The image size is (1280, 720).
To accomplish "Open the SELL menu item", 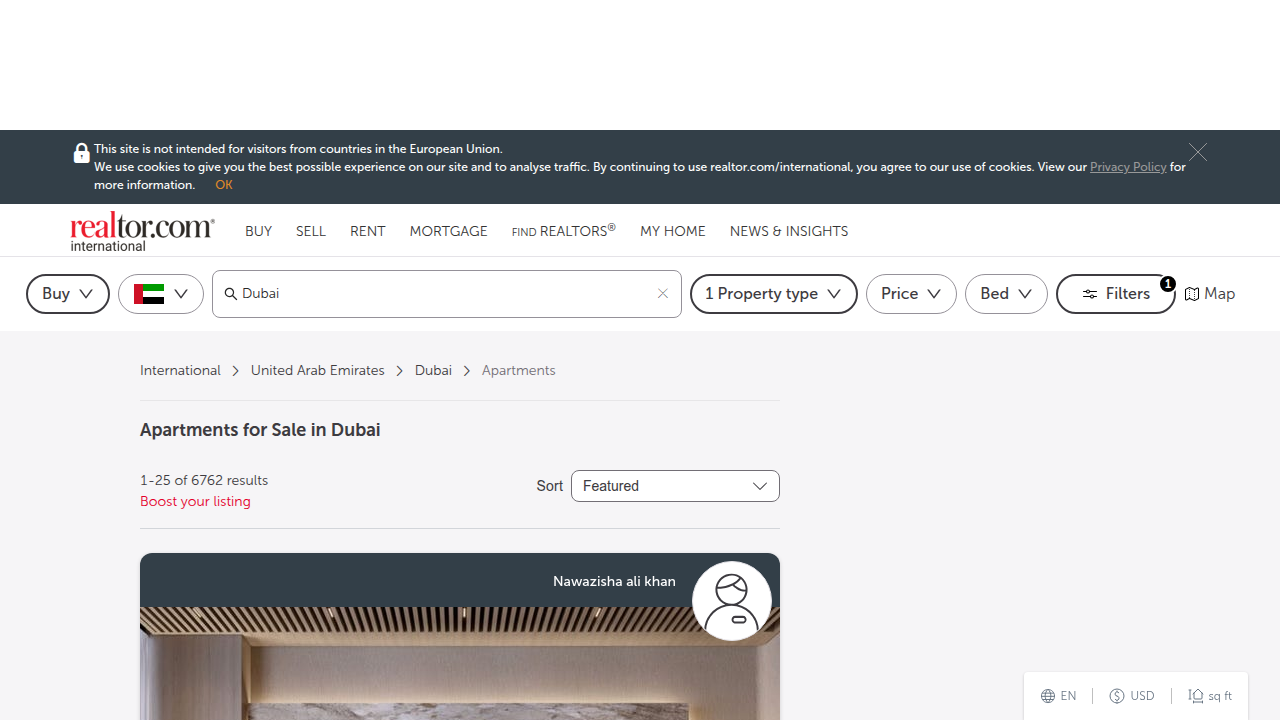I will tap(311, 231).
